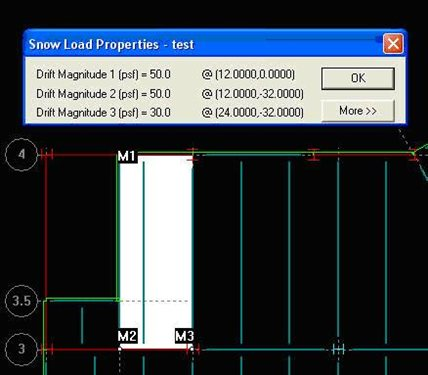Click coordinate text (24.0000,-32.0000)
This screenshot has width=428, height=375.
pyautogui.click(x=253, y=113)
